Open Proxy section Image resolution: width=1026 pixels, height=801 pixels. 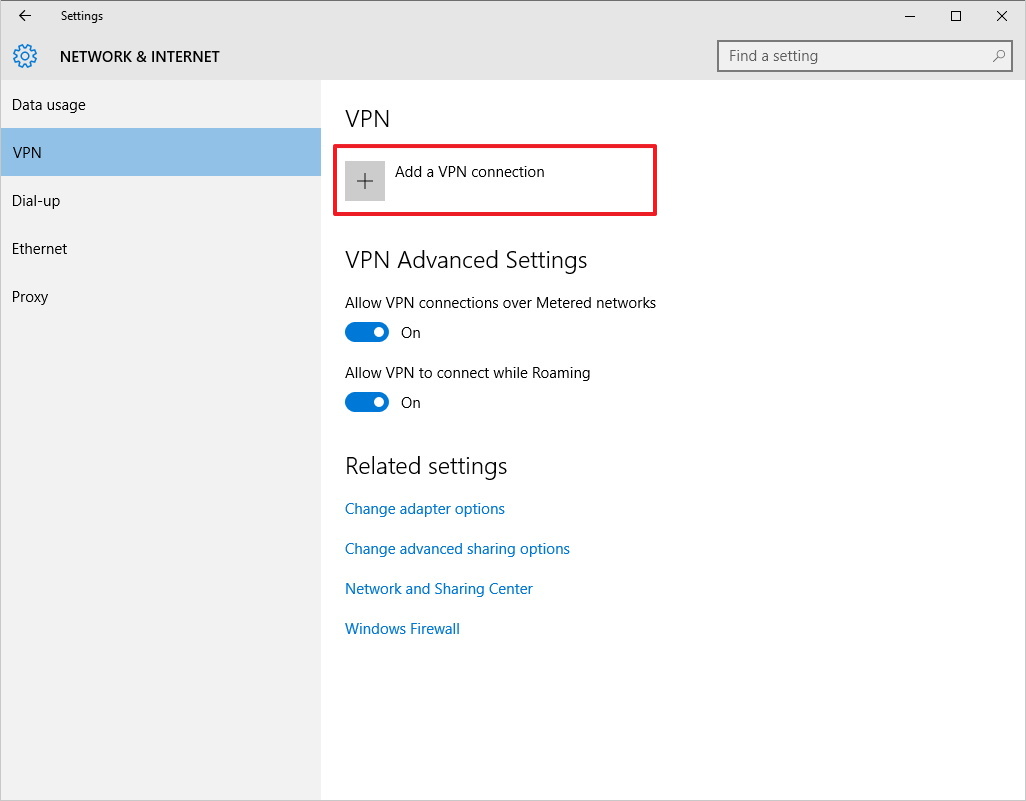pos(161,296)
